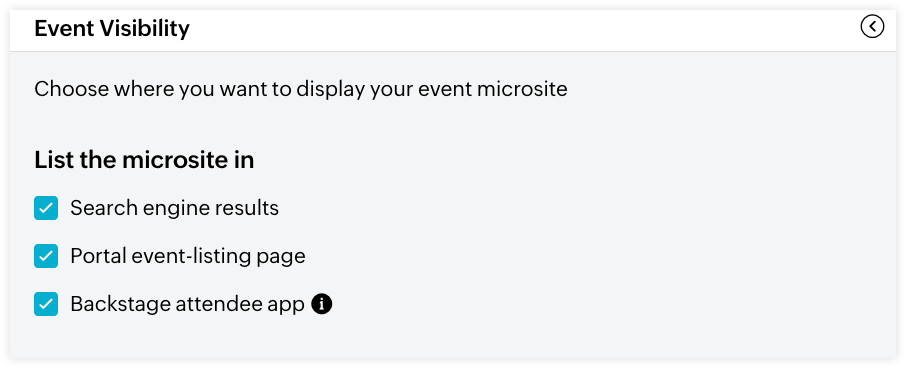Disable the Backstage attendee app checkbox
The image size is (906, 368).
(x=46, y=304)
